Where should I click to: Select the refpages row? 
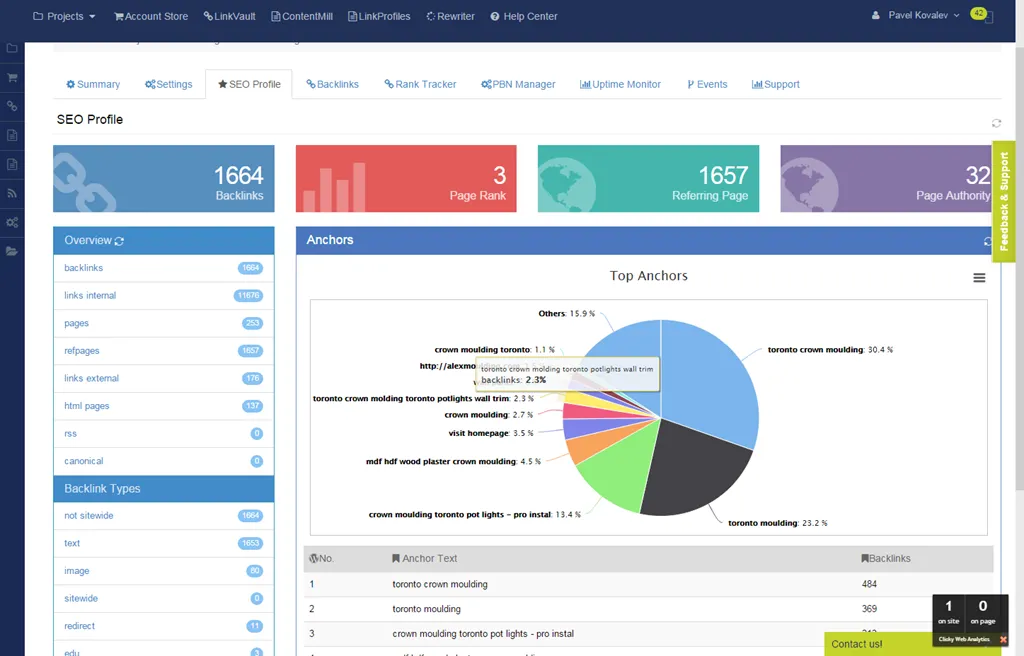point(164,351)
